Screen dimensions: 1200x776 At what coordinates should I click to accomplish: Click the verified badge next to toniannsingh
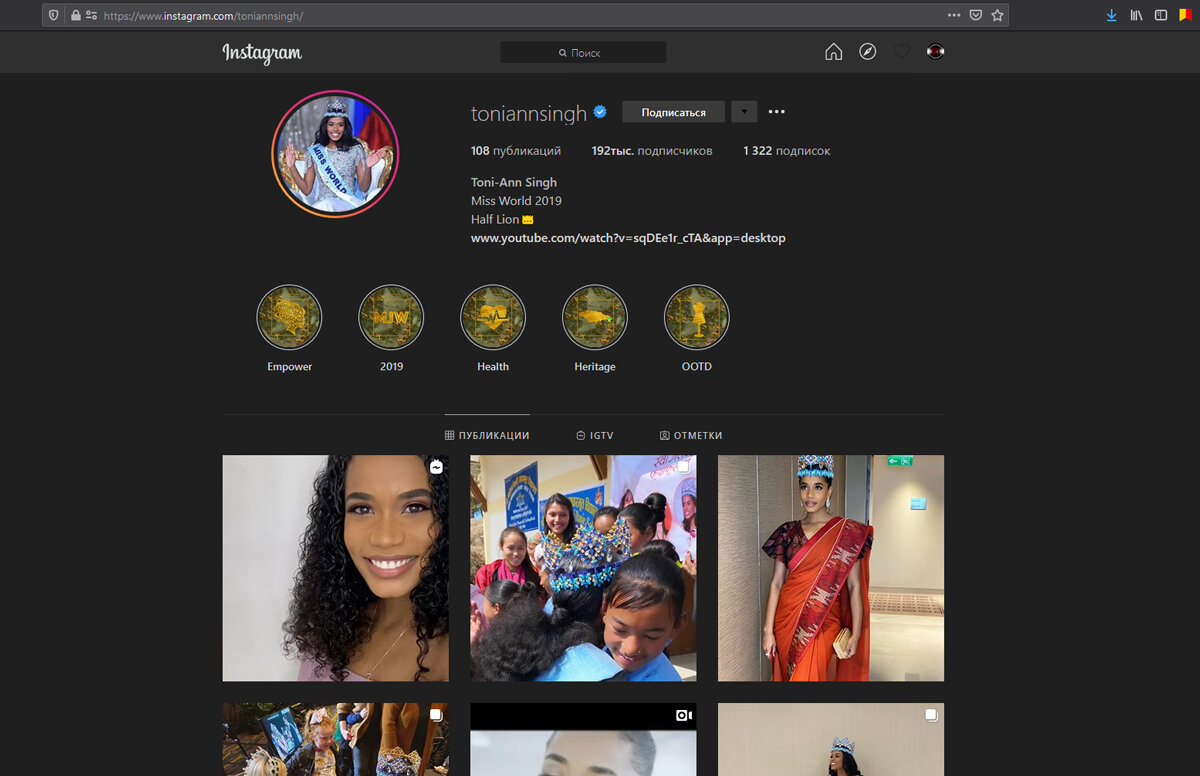tap(600, 113)
